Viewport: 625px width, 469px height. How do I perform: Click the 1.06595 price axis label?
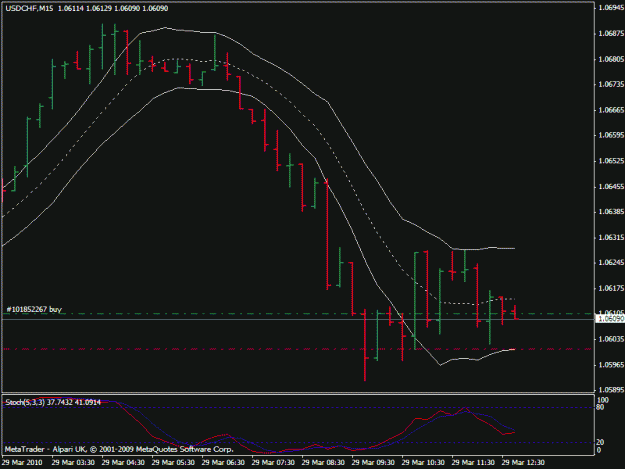tap(611, 135)
